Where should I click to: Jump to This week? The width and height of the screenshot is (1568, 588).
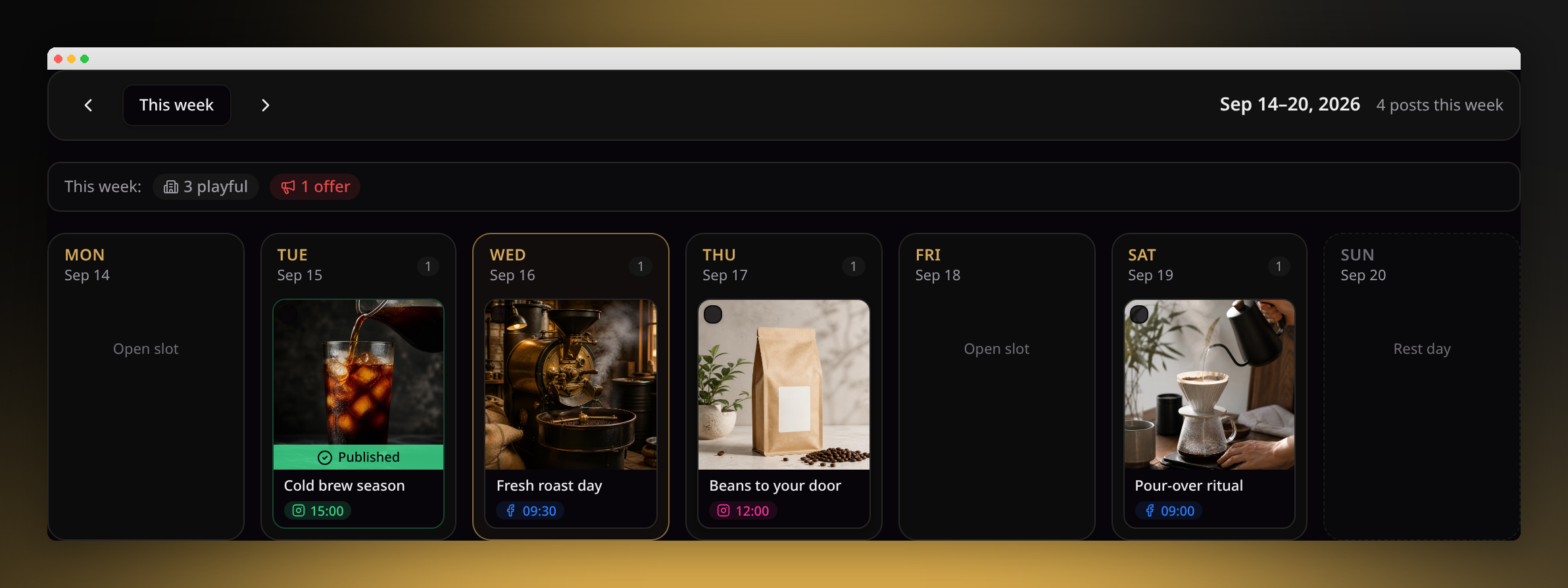coord(176,105)
